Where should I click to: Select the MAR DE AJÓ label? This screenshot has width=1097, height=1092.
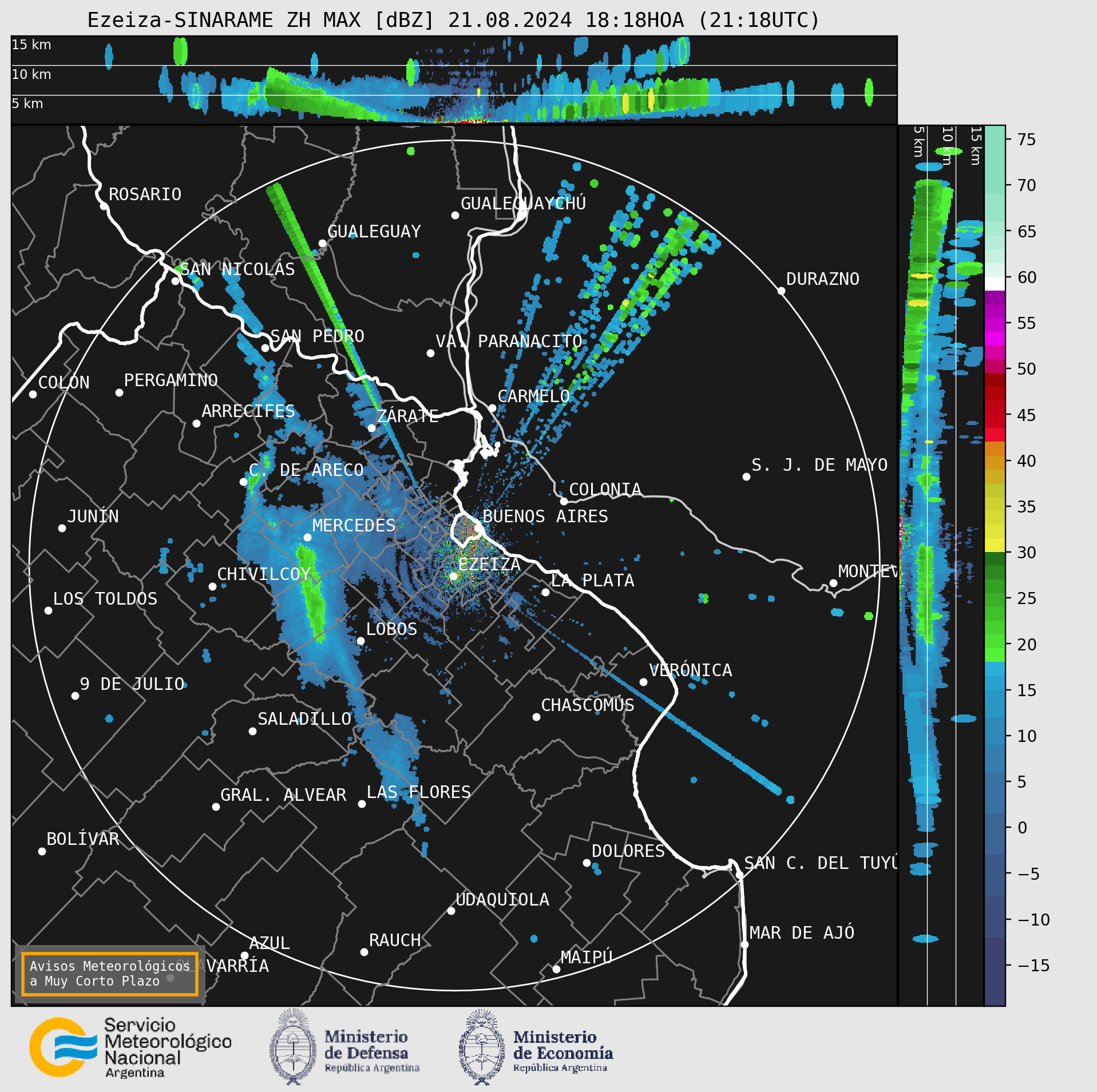[x=802, y=933]
